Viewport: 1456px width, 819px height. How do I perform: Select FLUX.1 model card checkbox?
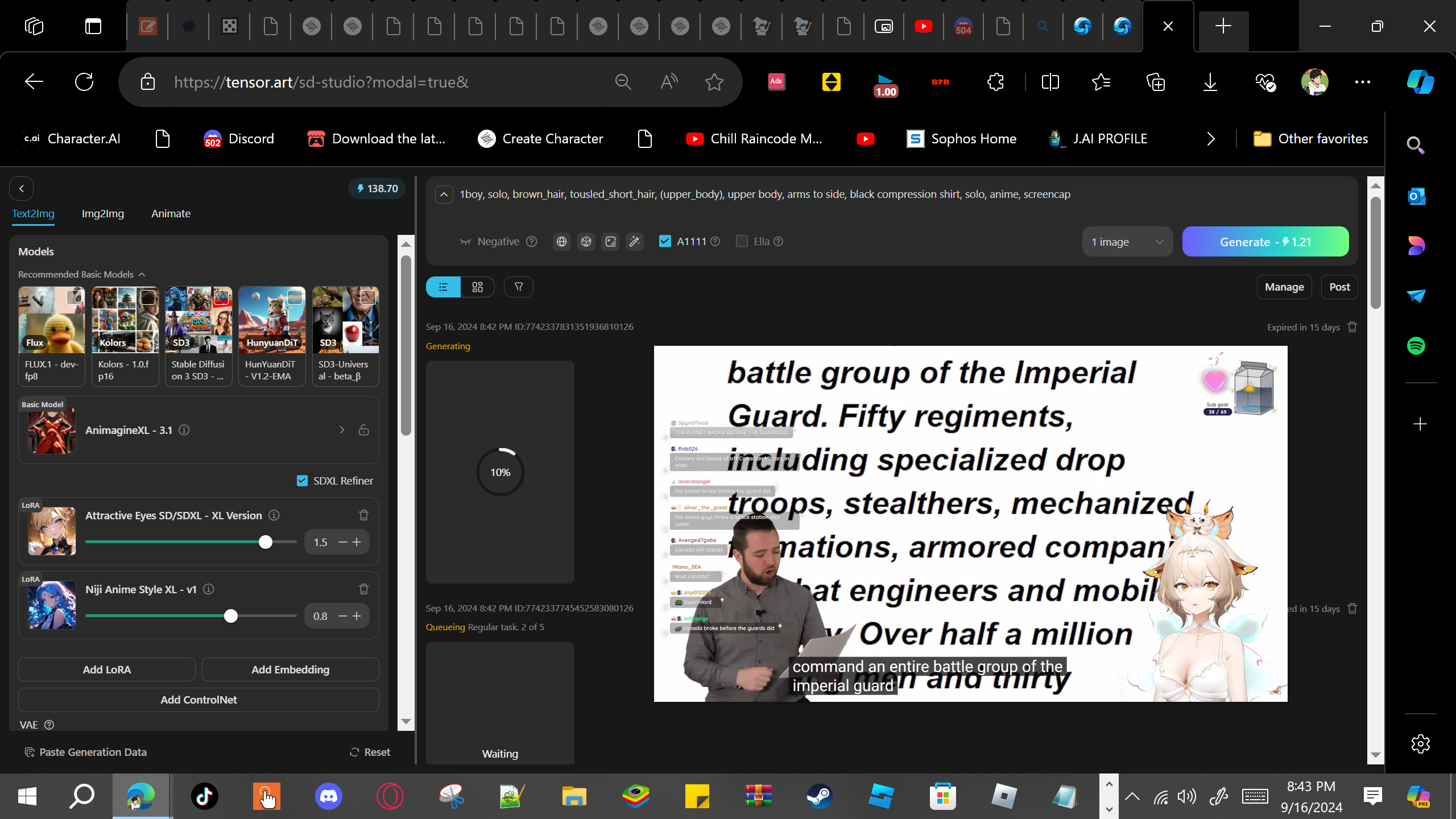[74, 297]
